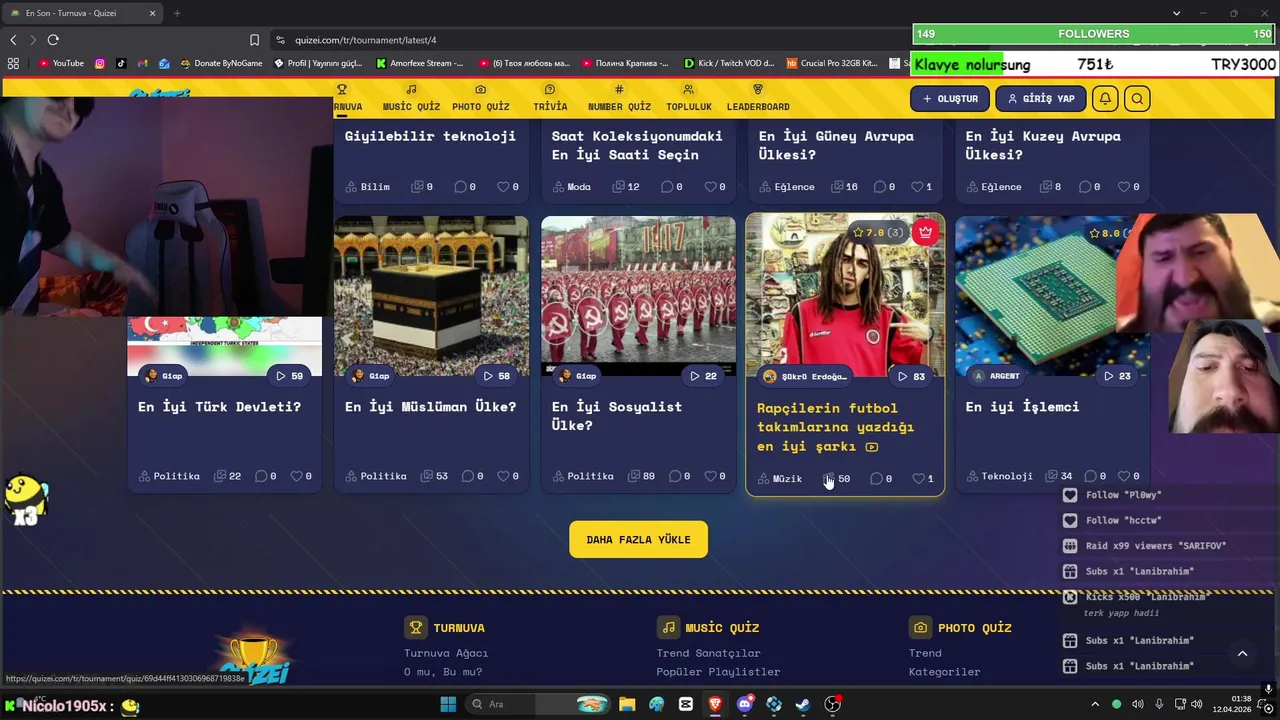Open footer link Trend Sanatçılar
This screenshot has height=720, width=1280.
[x=708, y=653]
